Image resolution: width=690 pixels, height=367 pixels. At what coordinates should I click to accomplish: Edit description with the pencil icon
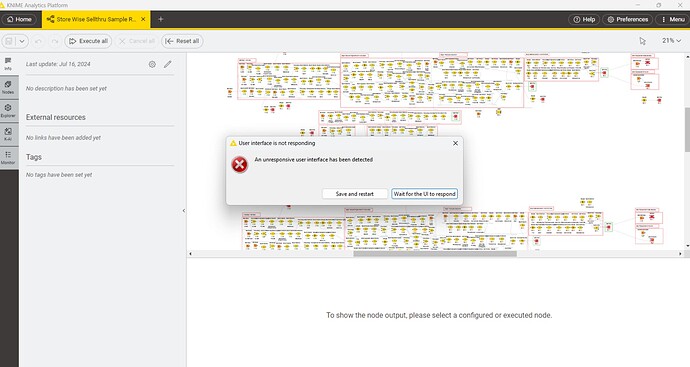pos(168,64)
